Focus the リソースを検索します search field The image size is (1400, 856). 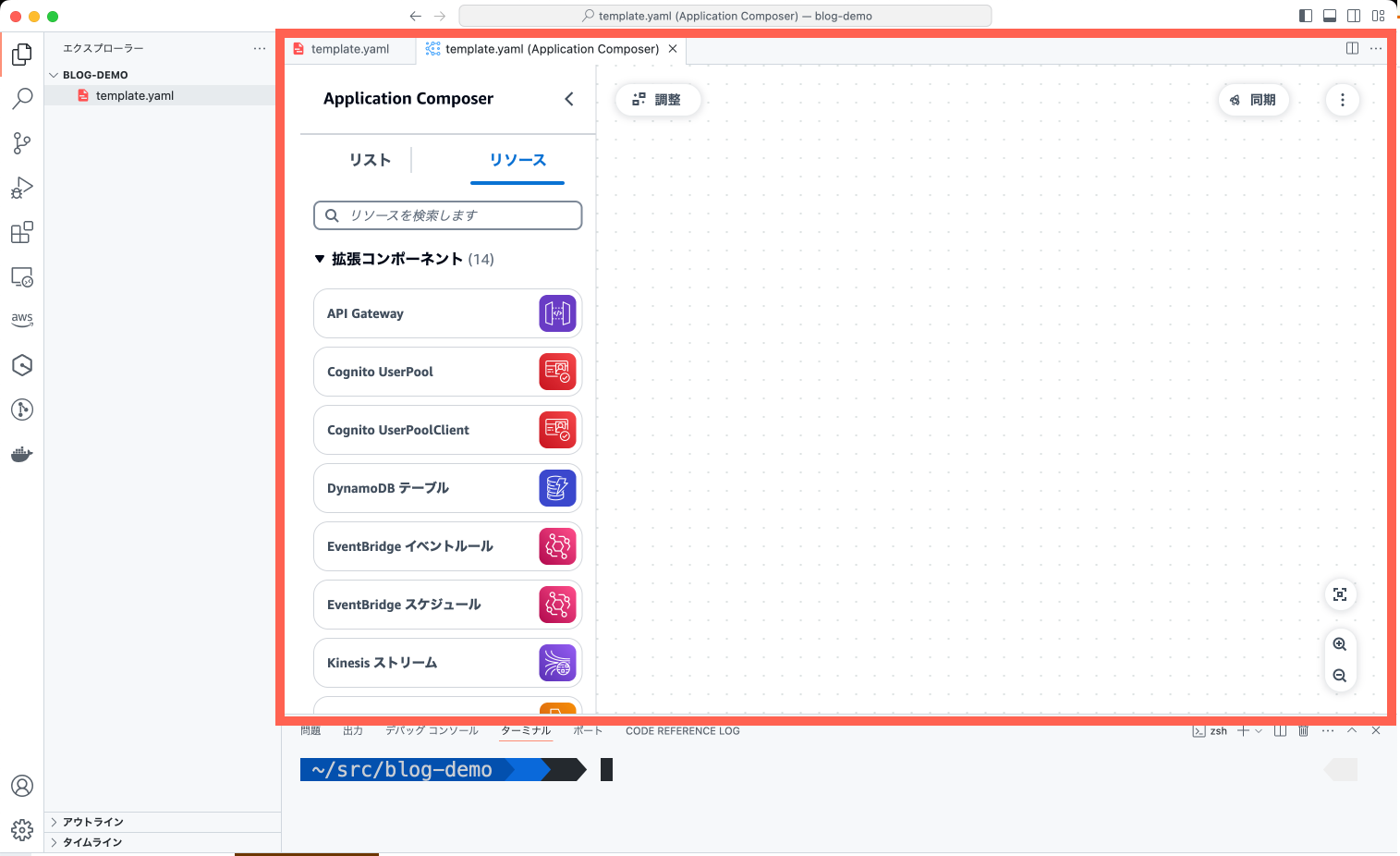click(x=448, y=215)
